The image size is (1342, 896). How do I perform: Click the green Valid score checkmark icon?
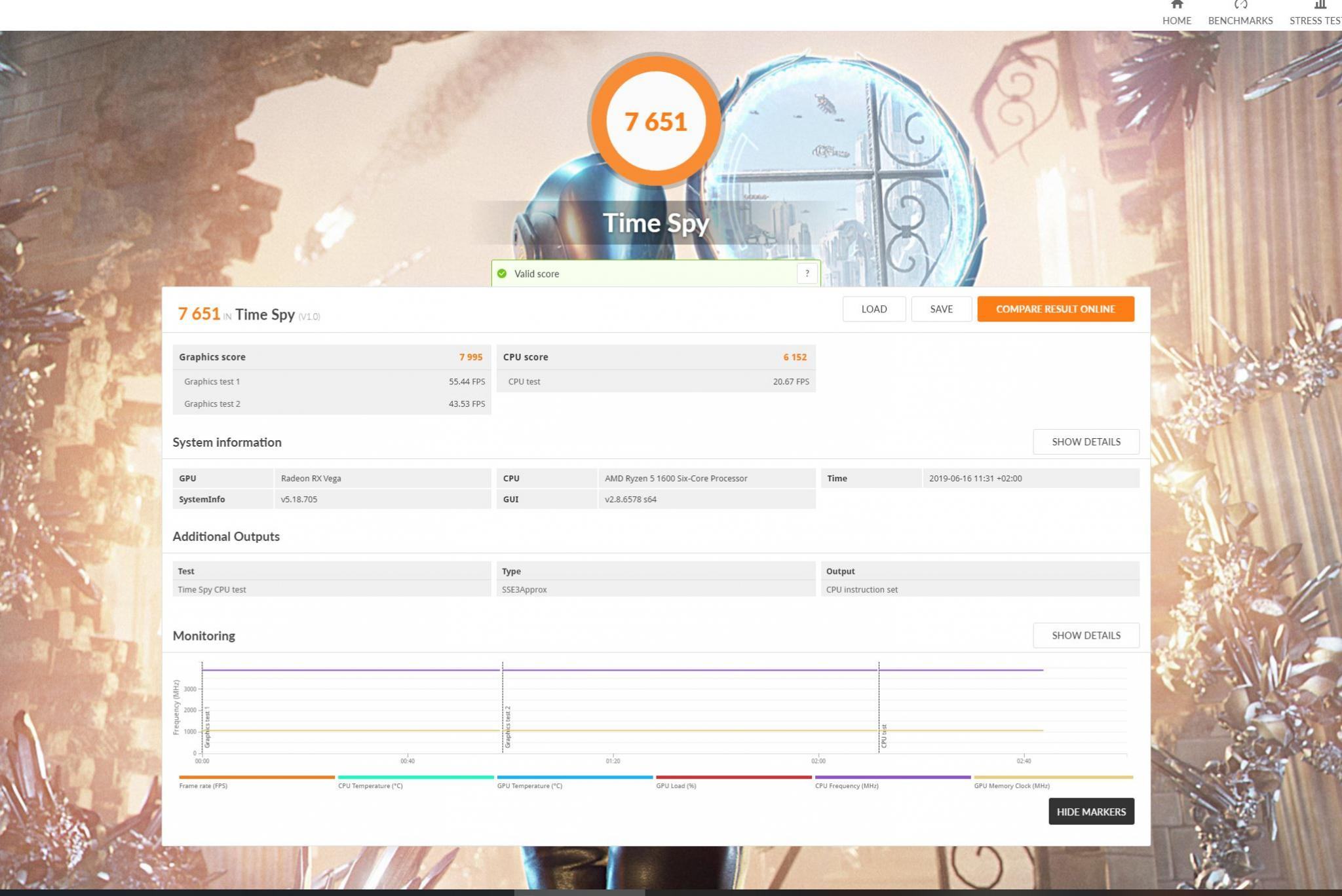[x=502, y=274]
